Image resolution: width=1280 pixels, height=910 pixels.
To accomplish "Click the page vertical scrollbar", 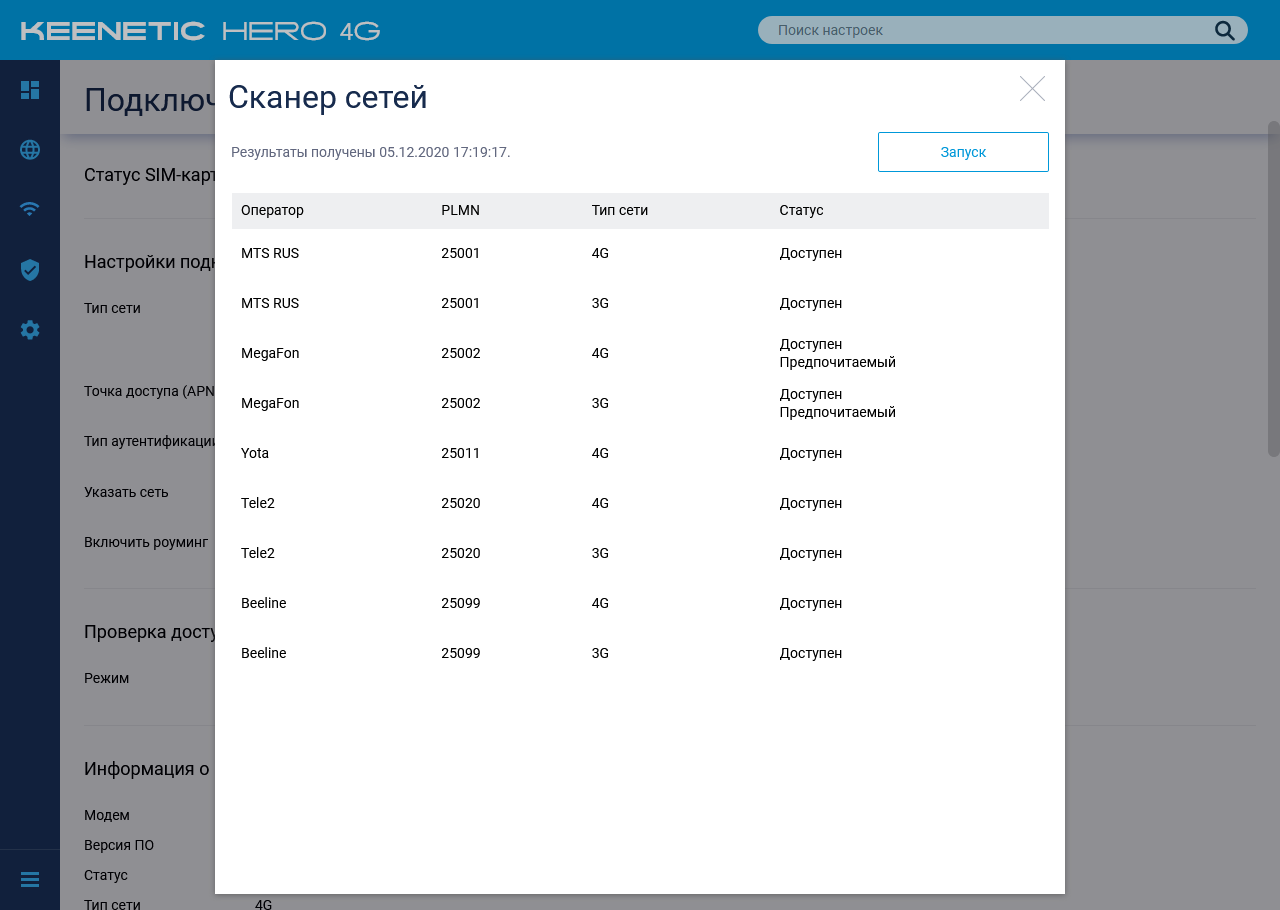I will [x=1274, y=290].
